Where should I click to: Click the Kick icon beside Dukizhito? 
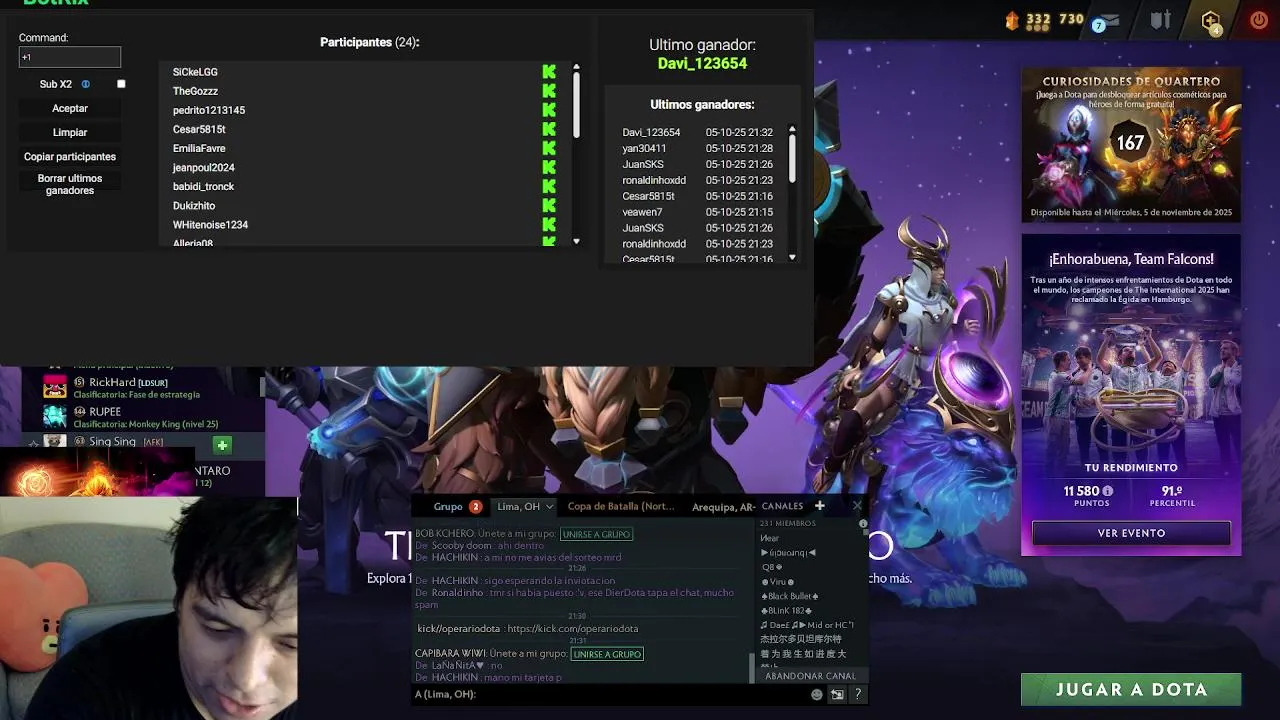549,205
